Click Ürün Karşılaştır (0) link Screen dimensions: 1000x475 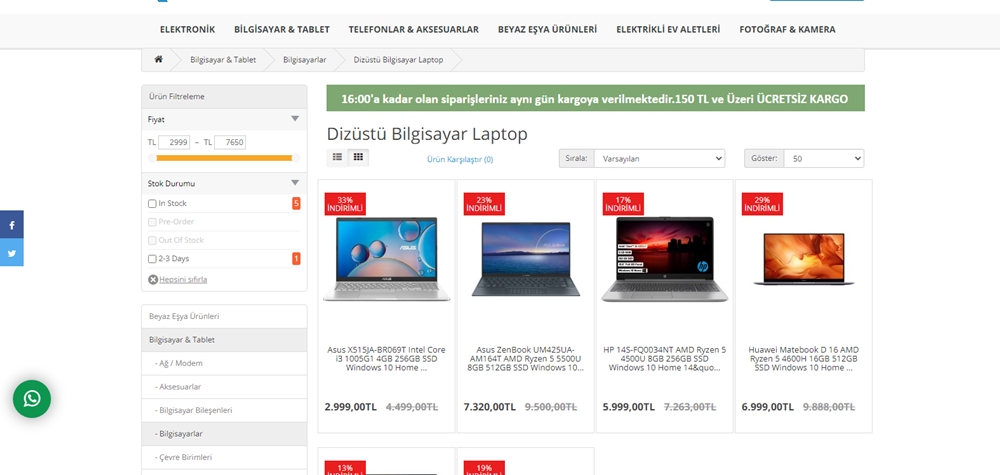[x=460, y=159]
